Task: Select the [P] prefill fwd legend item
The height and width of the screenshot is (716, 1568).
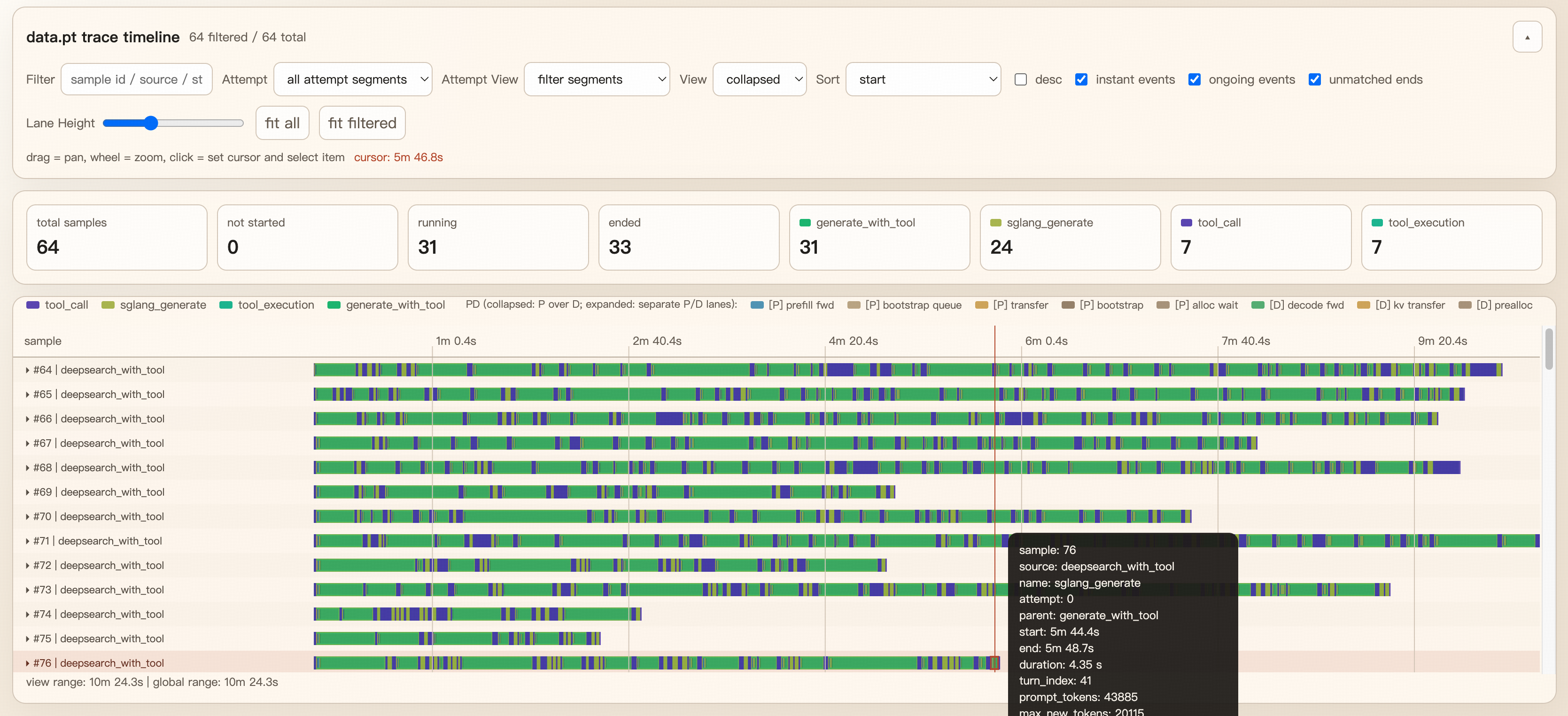Action: coord(792,305)
